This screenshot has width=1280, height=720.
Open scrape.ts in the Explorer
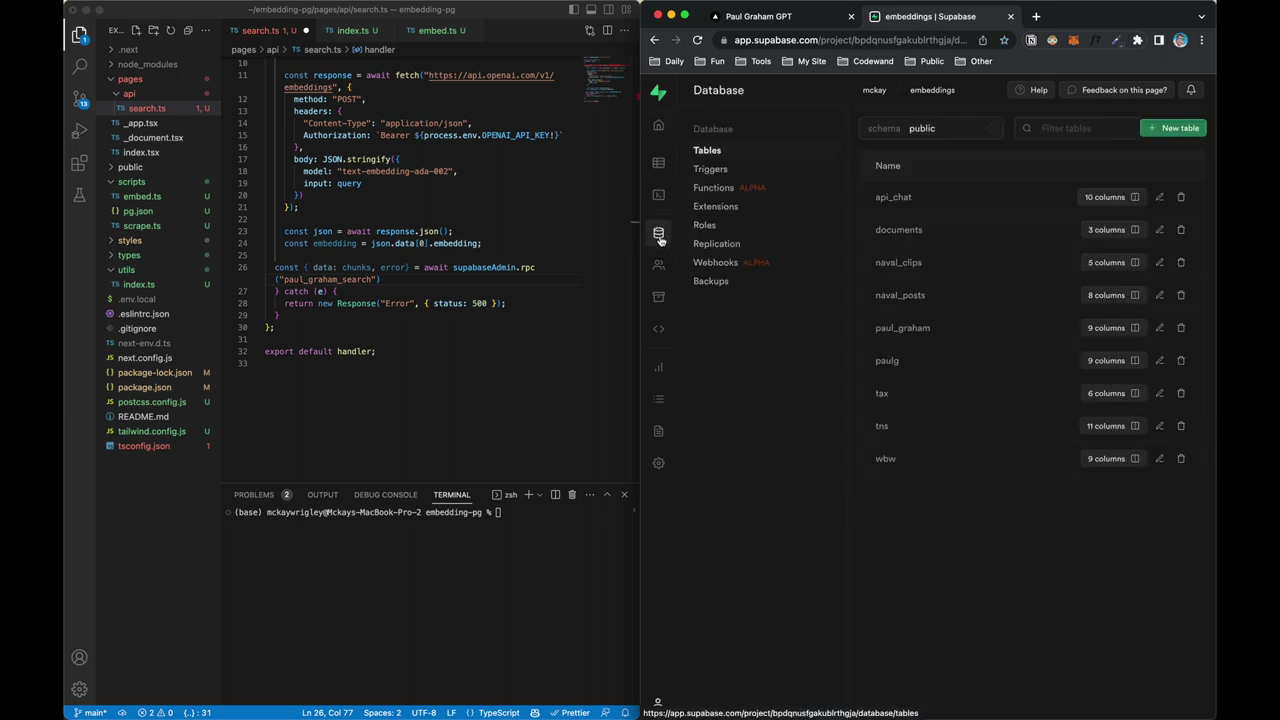(141, 226)
